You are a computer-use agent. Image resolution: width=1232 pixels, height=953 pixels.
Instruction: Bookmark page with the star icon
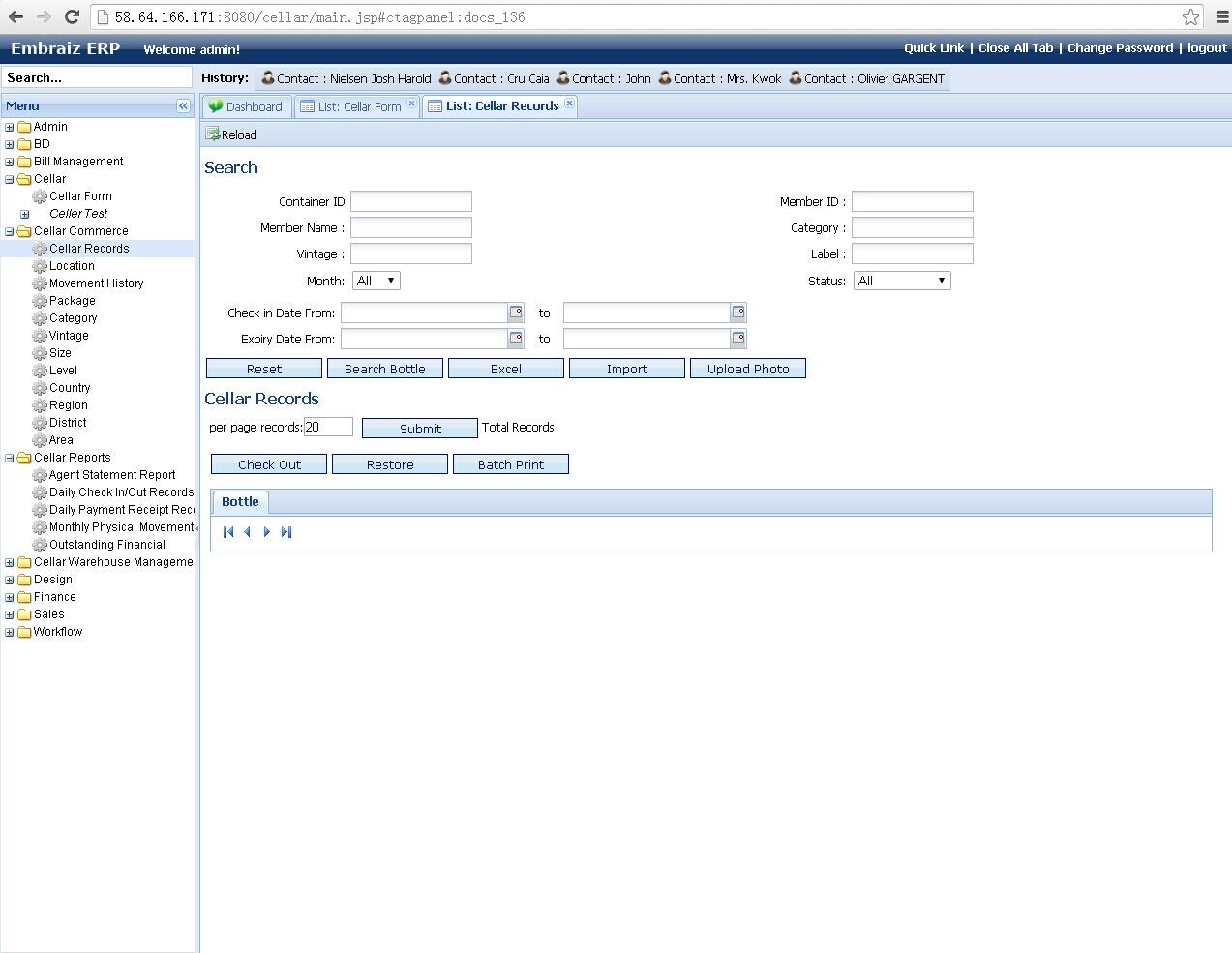tap(1190, 17)
